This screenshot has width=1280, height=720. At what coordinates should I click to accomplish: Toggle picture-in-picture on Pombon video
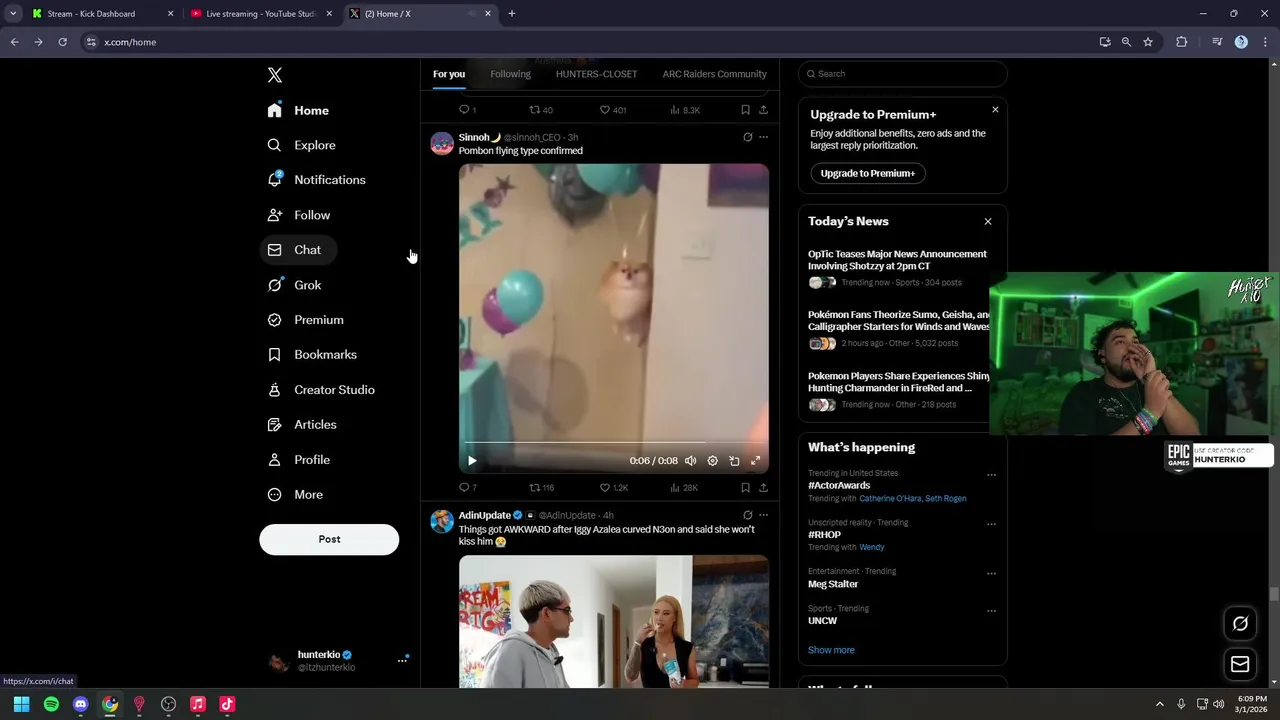coord(734,461)
